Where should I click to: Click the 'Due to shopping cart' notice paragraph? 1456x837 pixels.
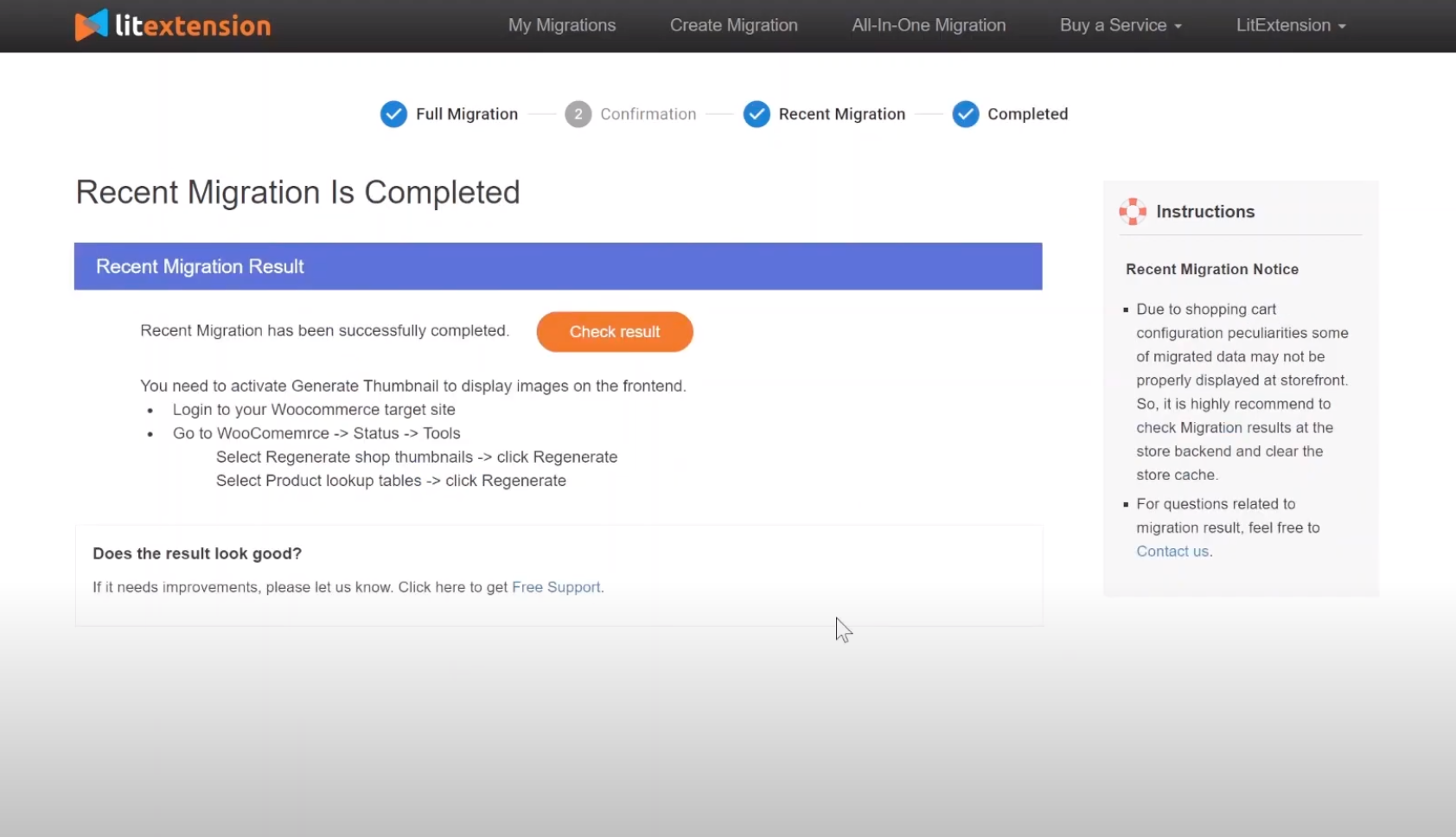[x=1242, y=392]
